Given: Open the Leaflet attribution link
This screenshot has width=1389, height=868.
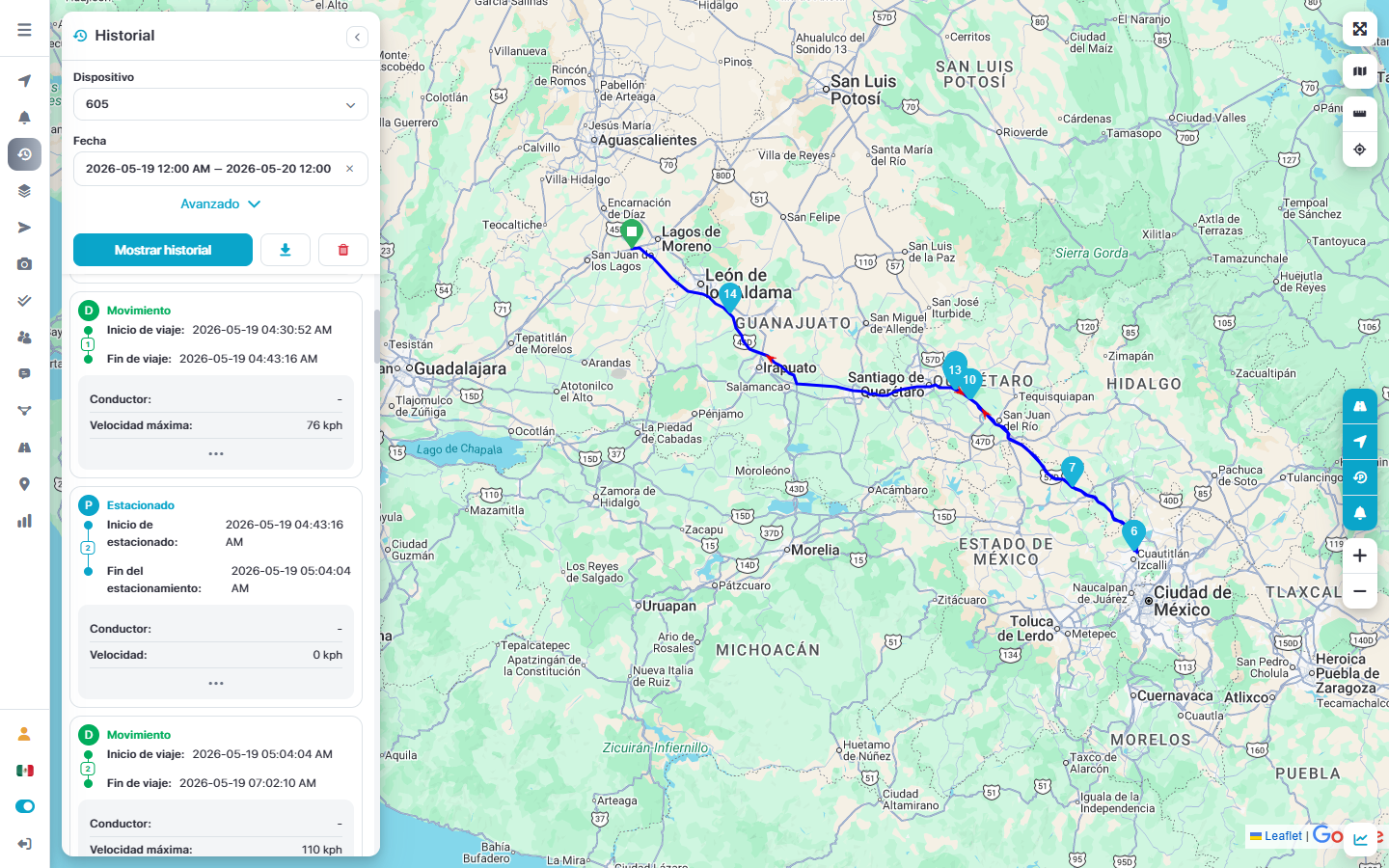Looking at the screenshot, I should [x=1276, y=836].
